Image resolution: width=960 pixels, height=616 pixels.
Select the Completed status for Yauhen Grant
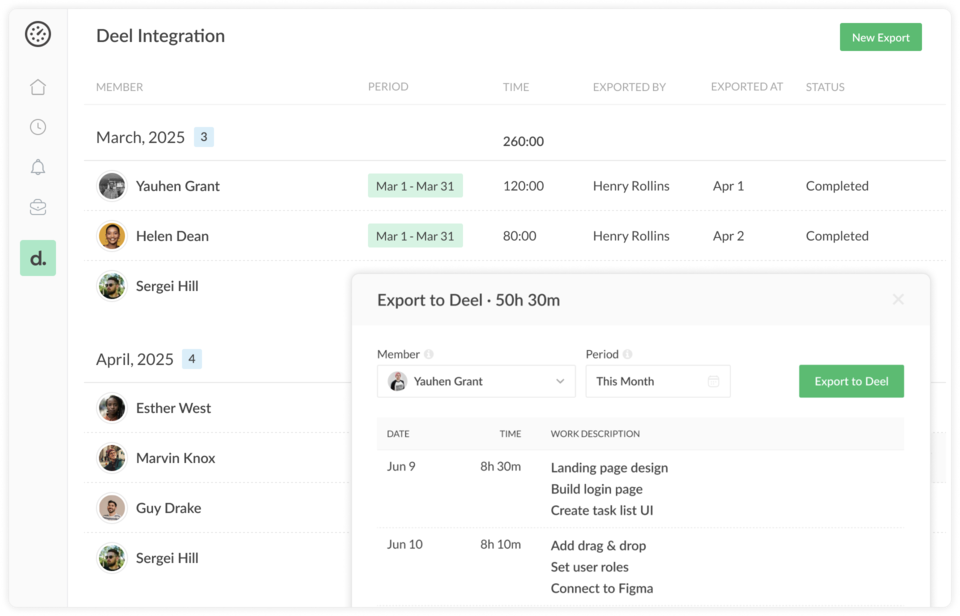(837, 186)
